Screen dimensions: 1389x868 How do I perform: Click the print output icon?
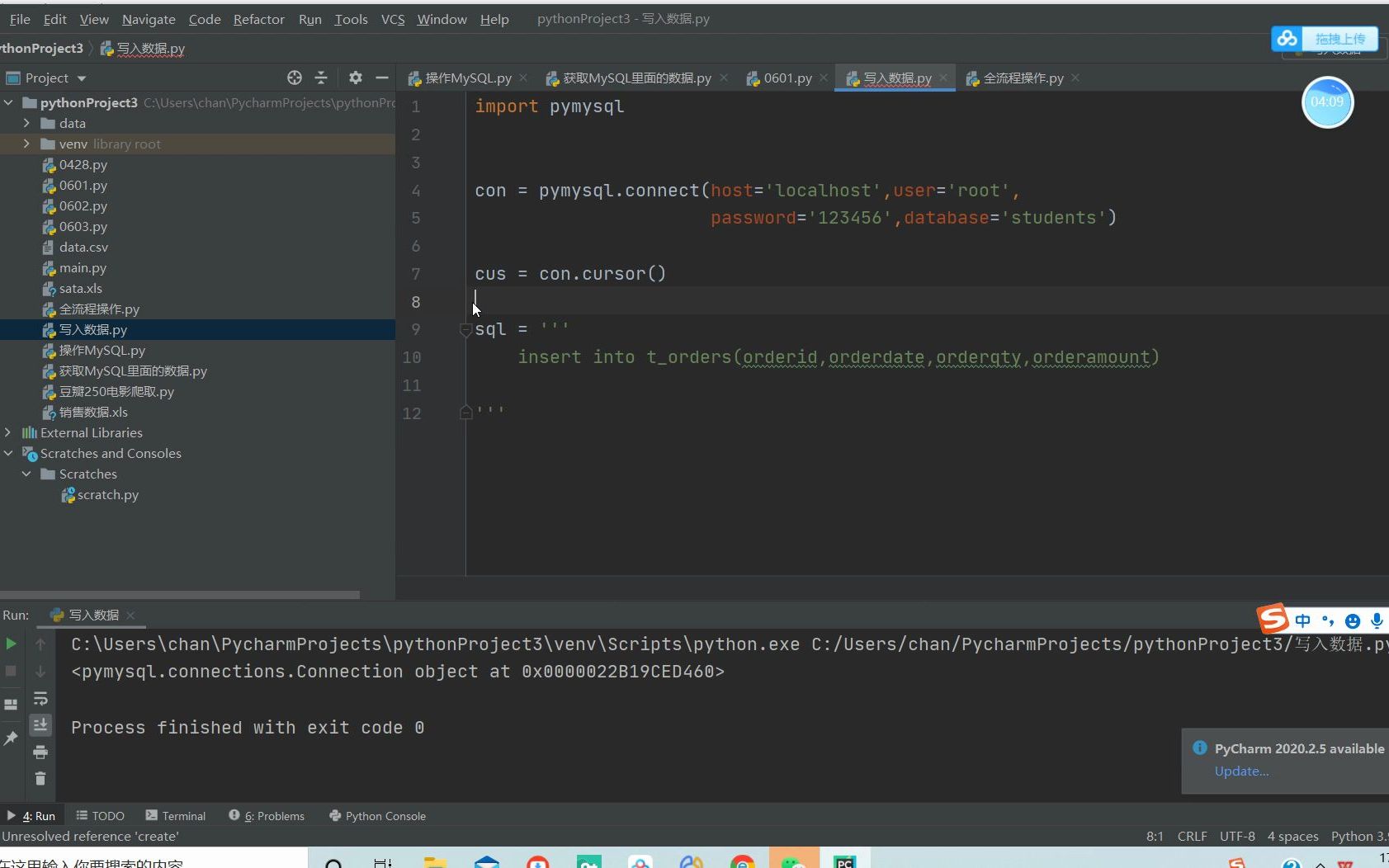pos(40,752)
